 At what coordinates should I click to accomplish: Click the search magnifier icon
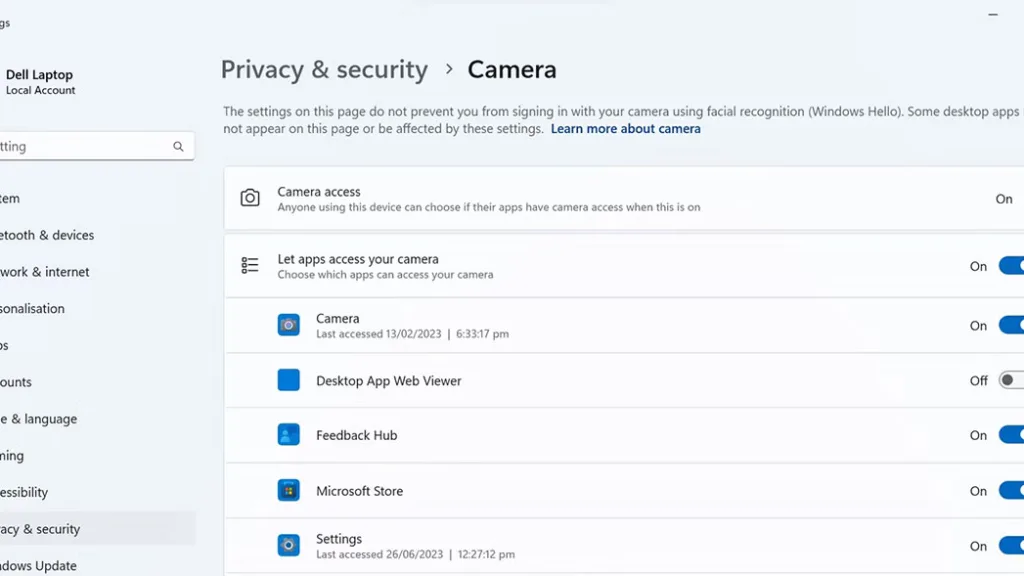(x=178, y=146)
